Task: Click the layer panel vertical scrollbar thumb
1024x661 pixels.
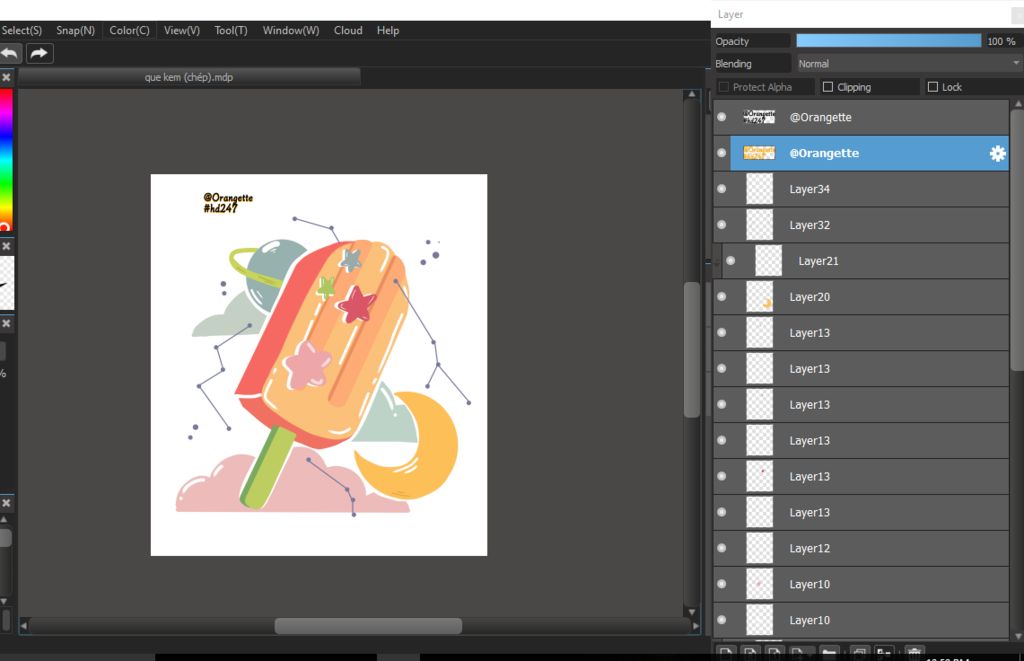Action: tap(1017, 240)
